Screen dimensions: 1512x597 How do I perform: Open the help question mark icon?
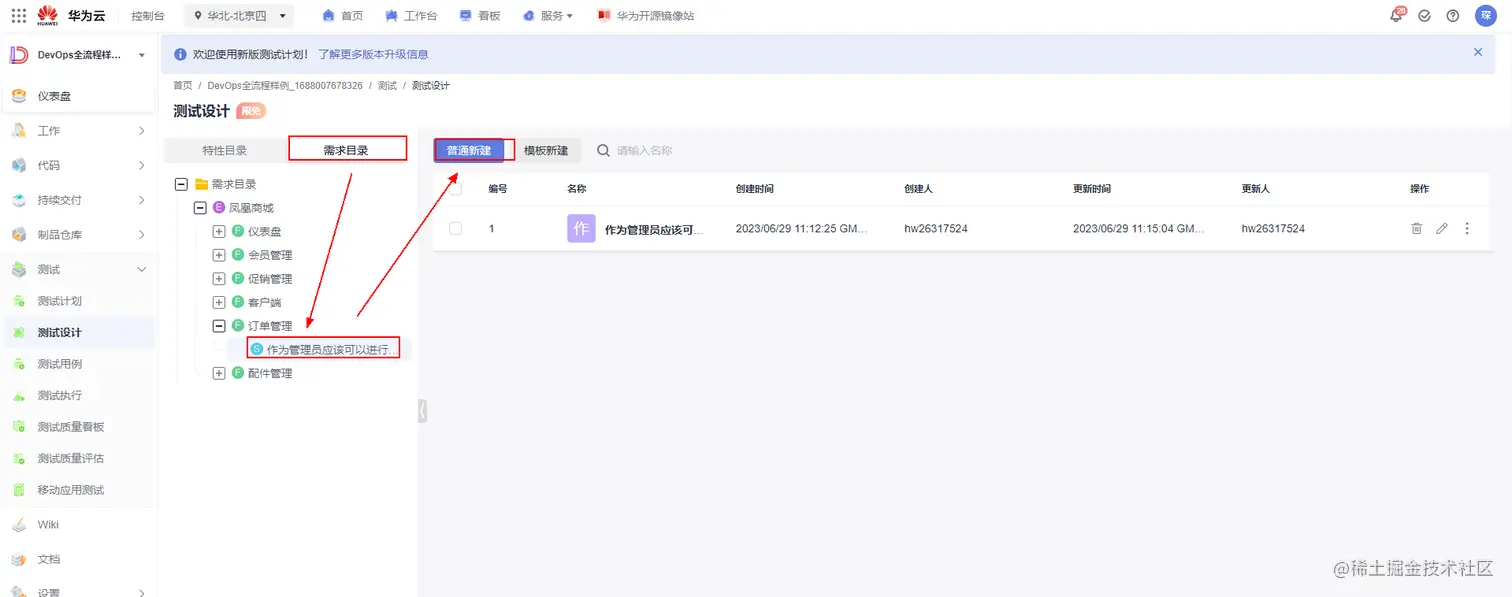[x=1452, y=16]
